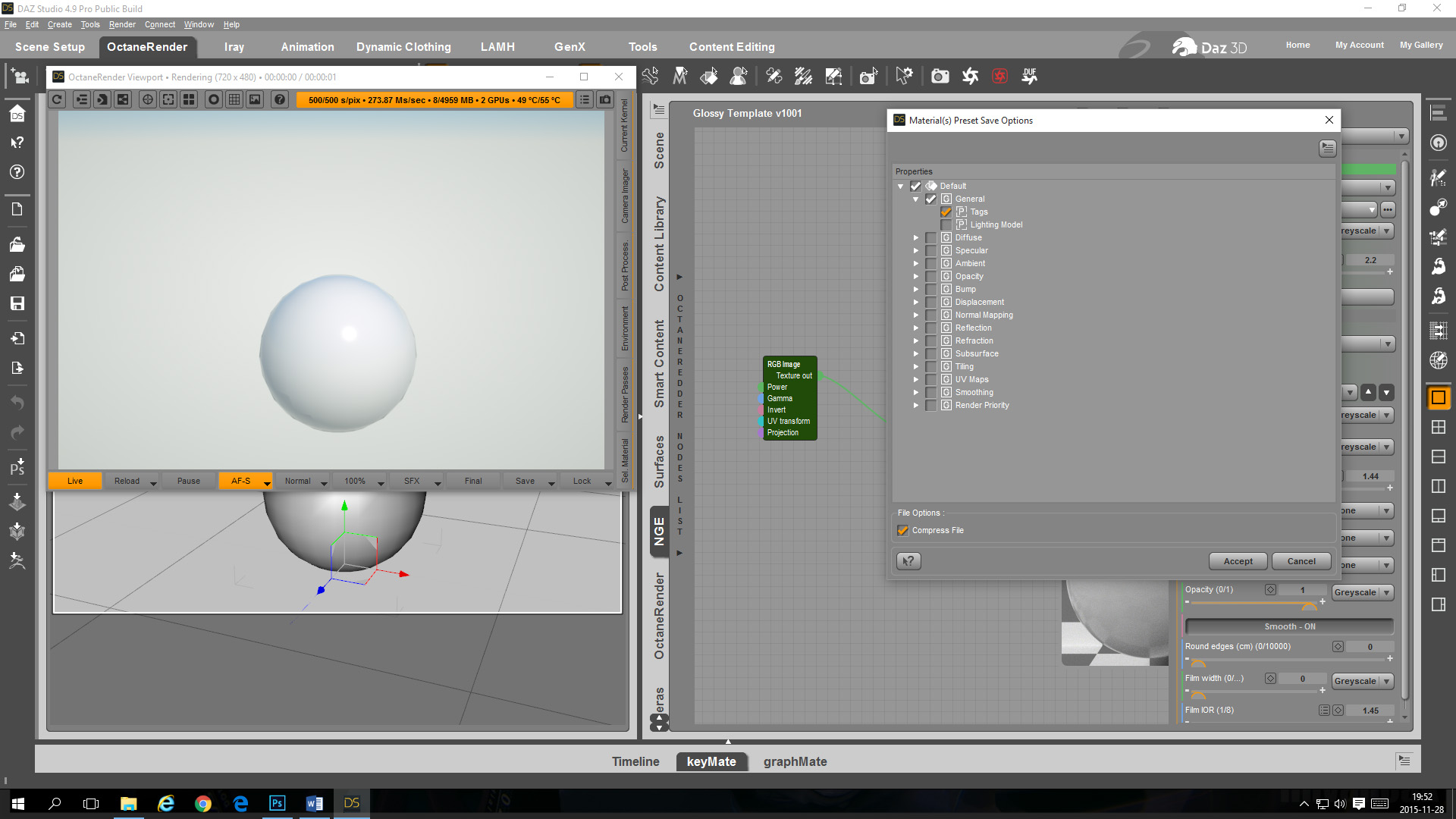
Task: Open Photoshop from the Windows taskbar
Action: (277, 803)
